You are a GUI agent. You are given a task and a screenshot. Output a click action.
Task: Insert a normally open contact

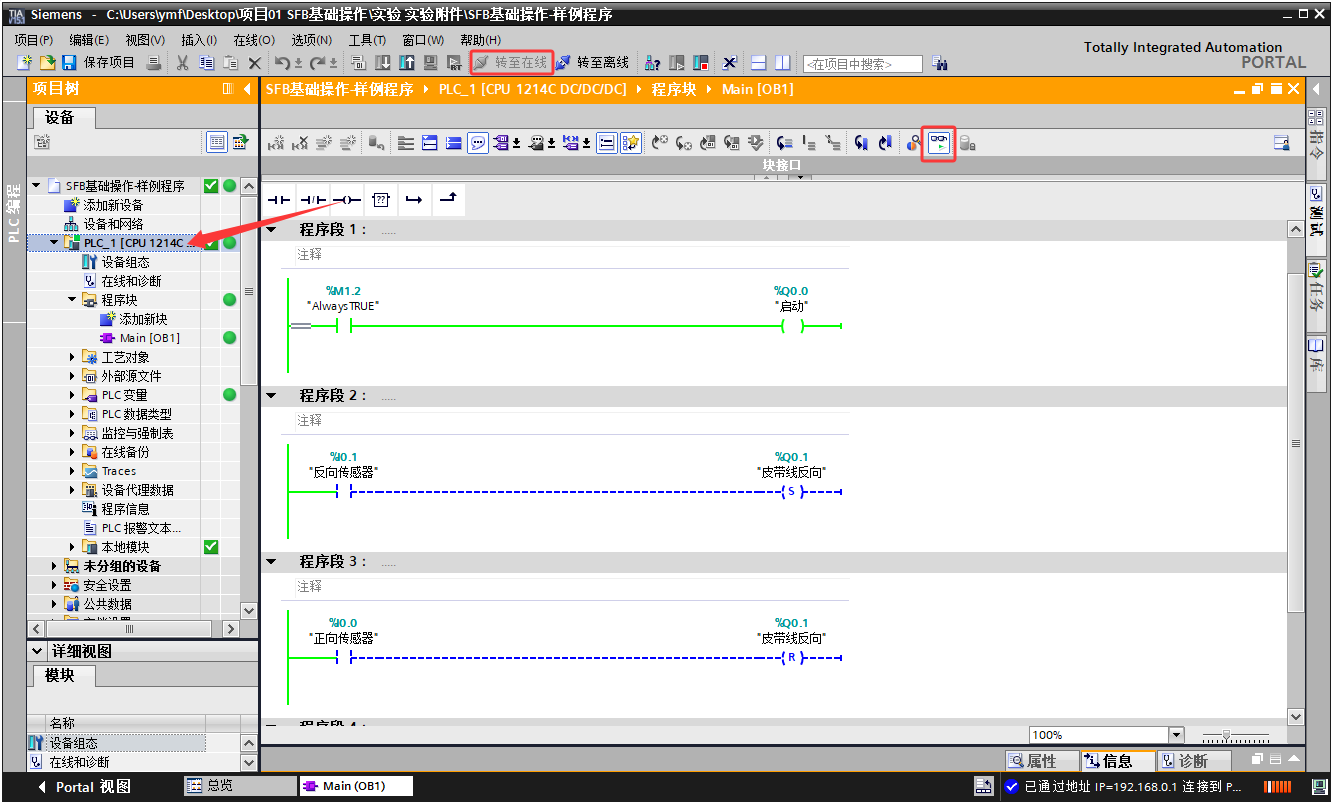click(279, 200)
